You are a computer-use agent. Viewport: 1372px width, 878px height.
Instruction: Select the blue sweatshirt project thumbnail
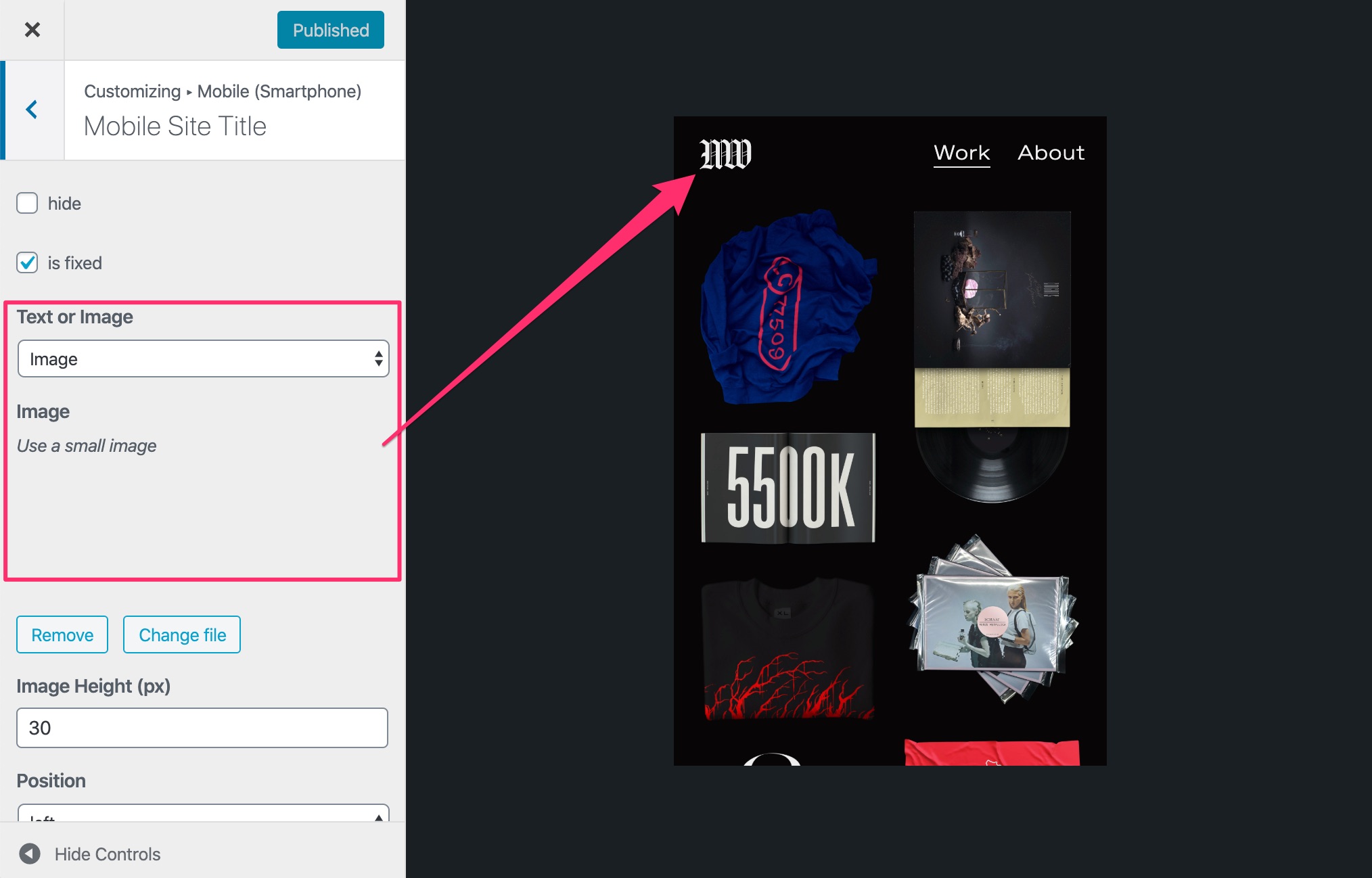(788, 306)
